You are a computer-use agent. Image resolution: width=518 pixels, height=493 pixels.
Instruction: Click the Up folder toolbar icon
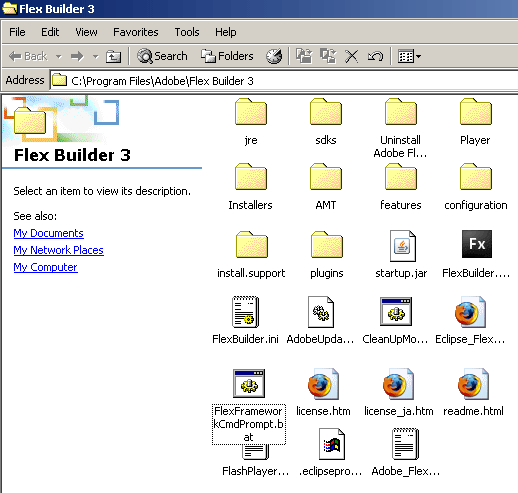coord(113,56)
